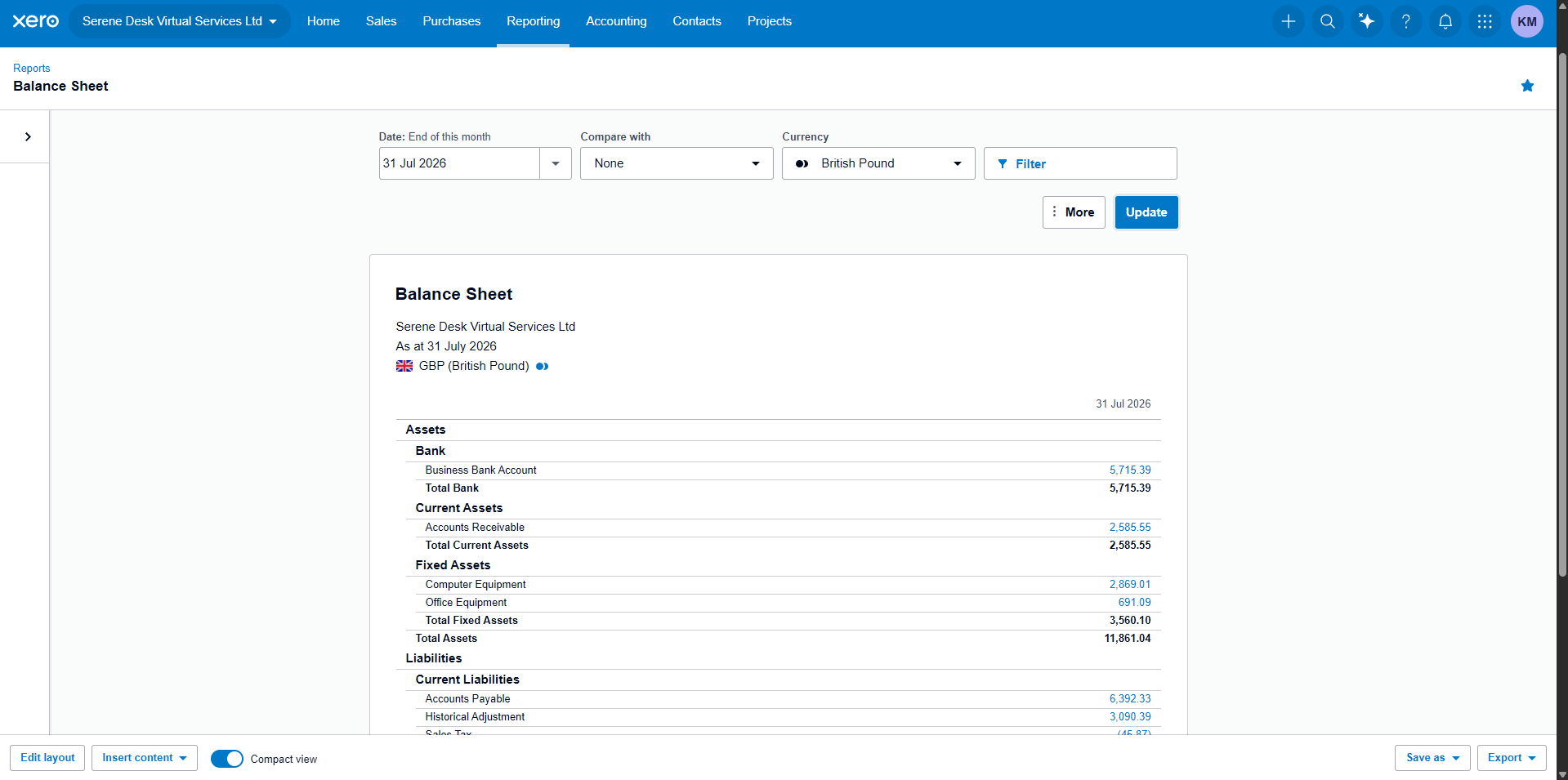Click the Update button
The height and width of the screenshot is (780, 1568).
(1146, 212)
